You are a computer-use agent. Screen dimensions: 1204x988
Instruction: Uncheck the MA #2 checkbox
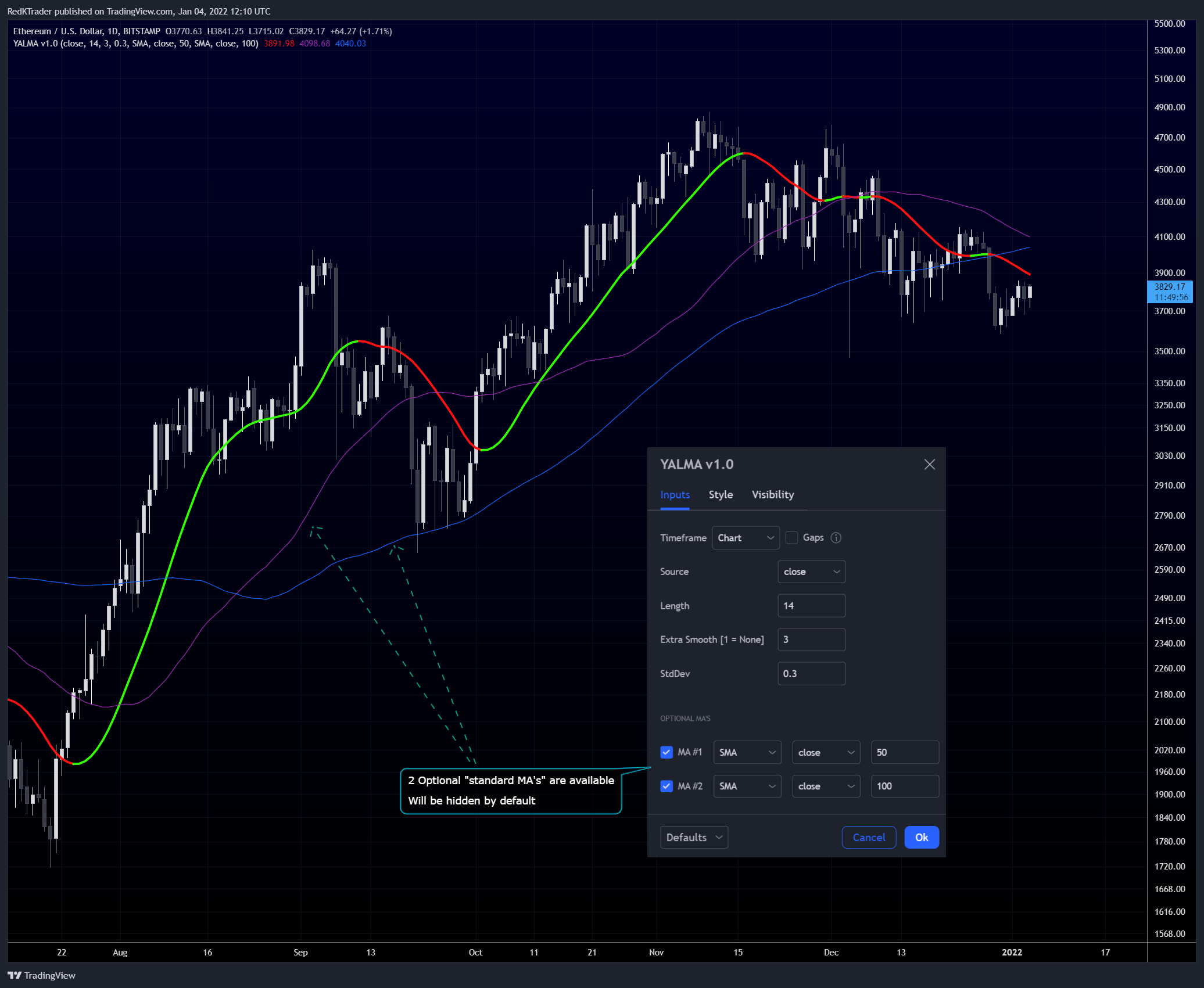point(666,786)
